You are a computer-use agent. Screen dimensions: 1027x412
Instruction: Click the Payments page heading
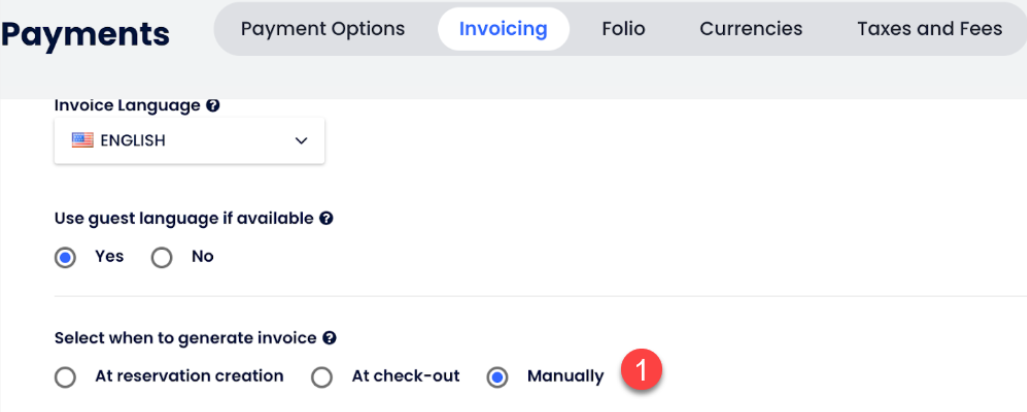coord(85,35)
